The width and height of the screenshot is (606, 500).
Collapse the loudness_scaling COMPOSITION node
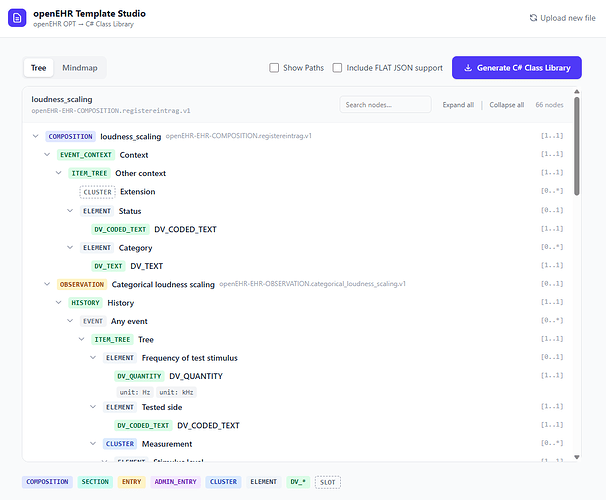[36, 136]
